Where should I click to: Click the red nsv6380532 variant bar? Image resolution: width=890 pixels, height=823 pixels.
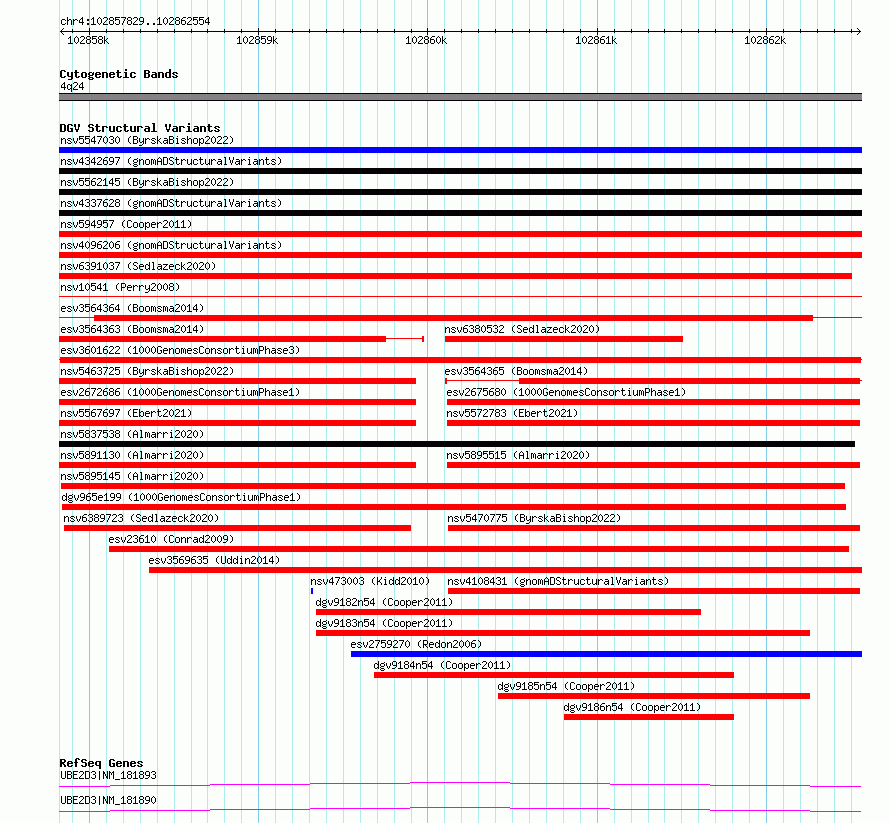(564, 339)
